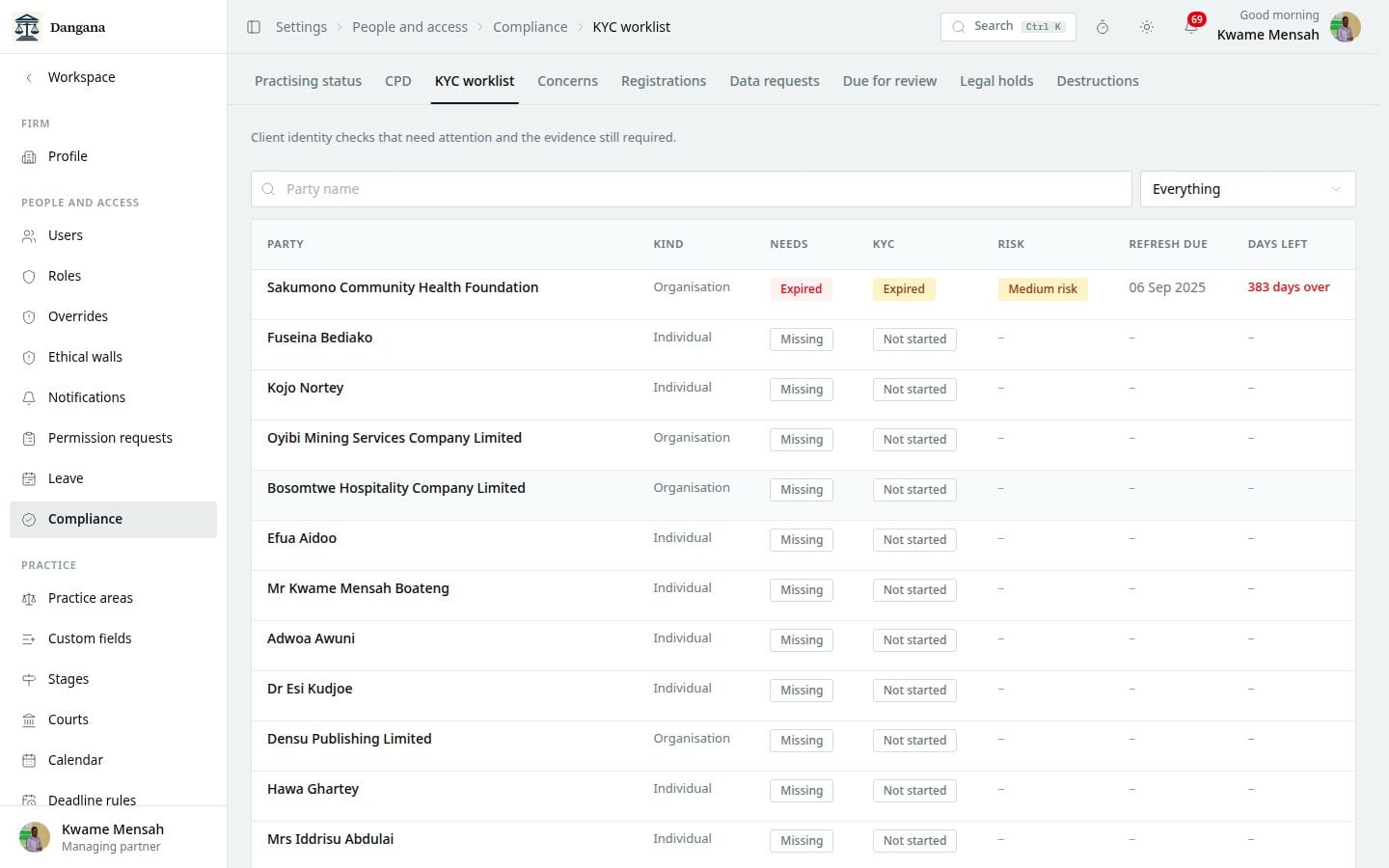Image resolution: width=1389 pixels, height=868 pixels.
Task: Open Dr Esi Kudjoe party
Action: coord(310,689)
